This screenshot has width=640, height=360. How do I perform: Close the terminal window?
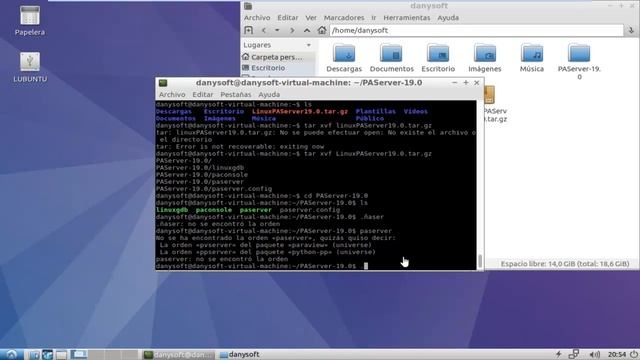[x=476, y=82]
